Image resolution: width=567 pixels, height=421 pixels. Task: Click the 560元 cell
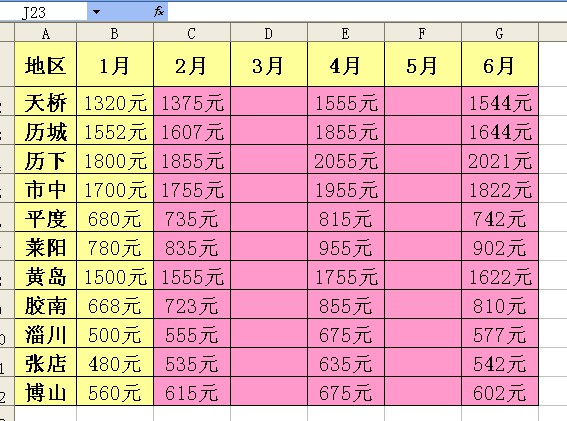[x=115, y=391]
